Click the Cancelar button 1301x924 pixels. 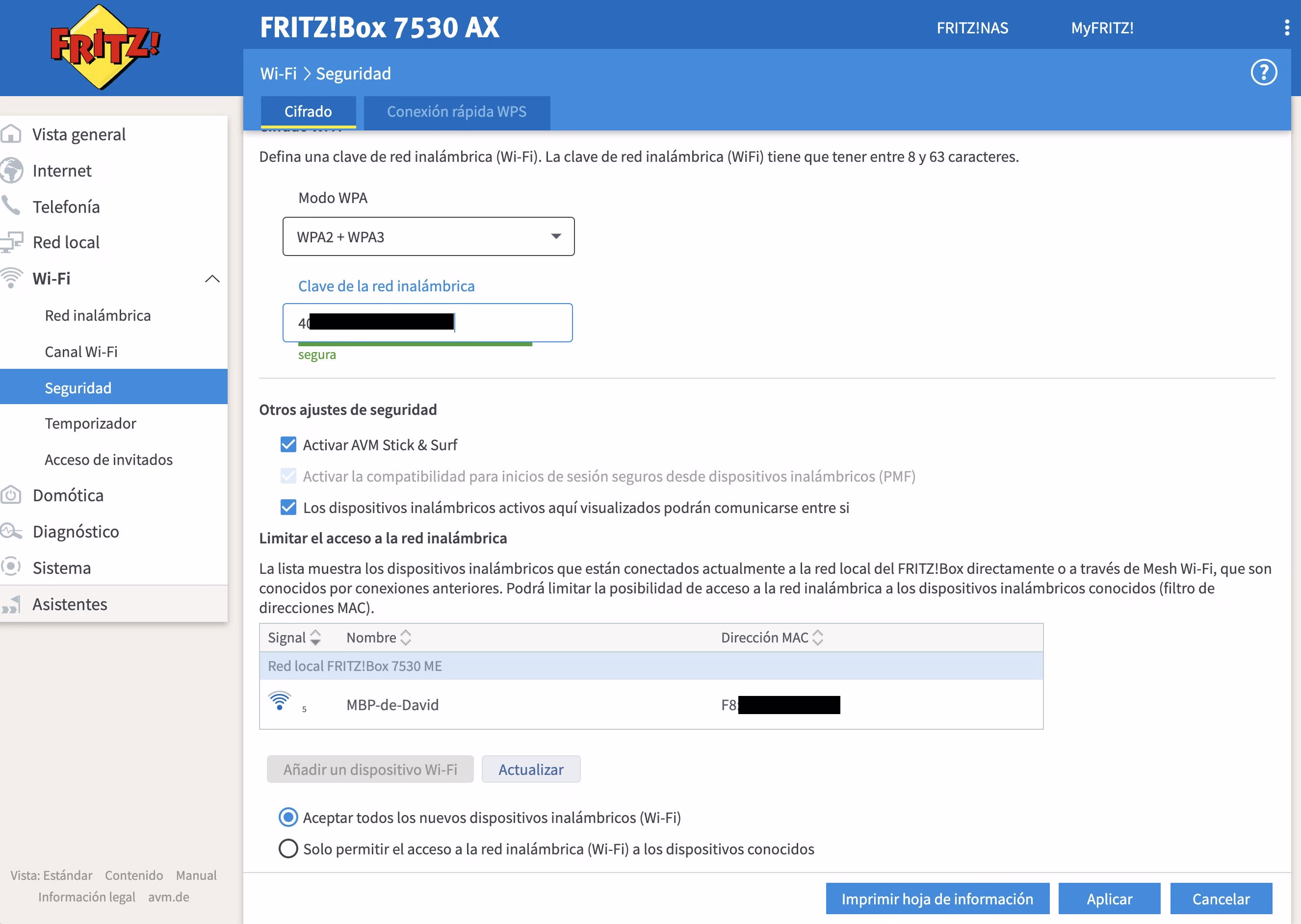1221,899
